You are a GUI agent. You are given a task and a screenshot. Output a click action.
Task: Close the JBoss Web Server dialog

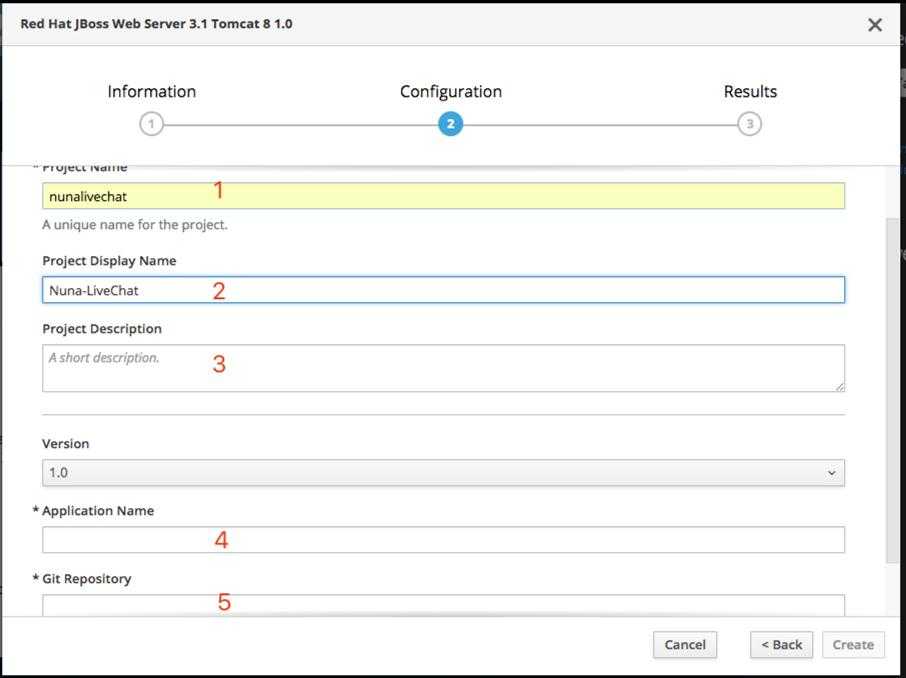(874, 24)
